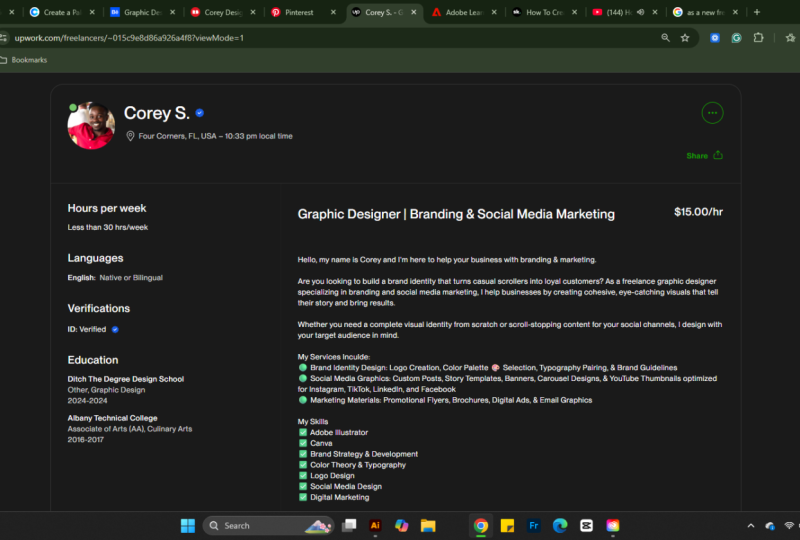This screenshot has height=540, width=800.
Task: Click the blue extension icon beside bookmark star
Action: pos(715,38)
